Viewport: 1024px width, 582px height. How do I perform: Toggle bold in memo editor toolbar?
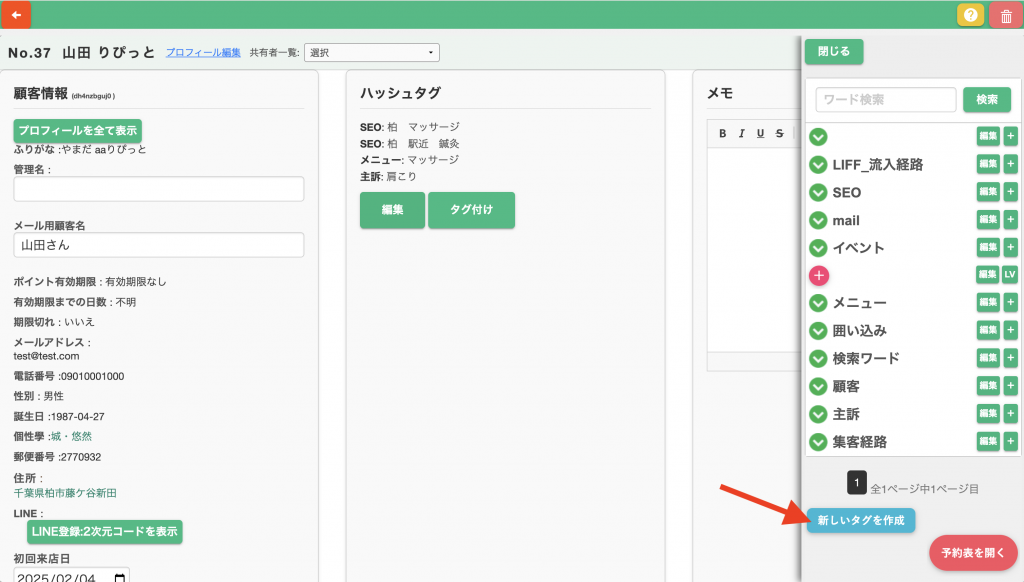pos(723,134)
